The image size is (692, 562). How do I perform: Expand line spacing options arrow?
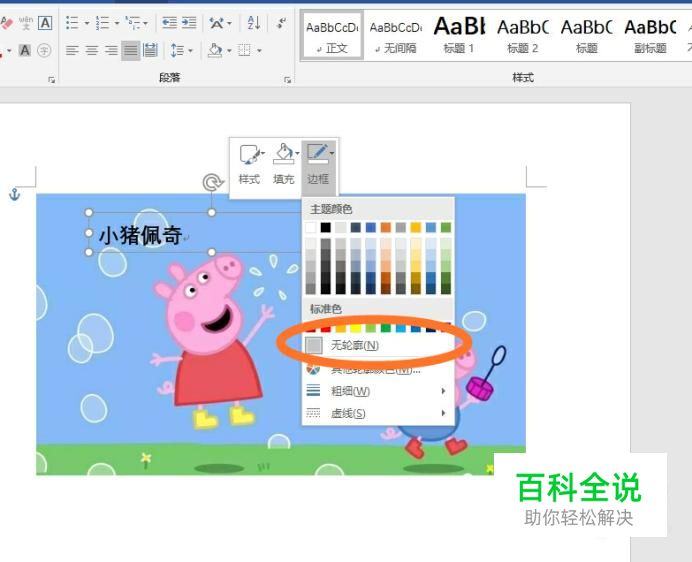pos(191,51)
